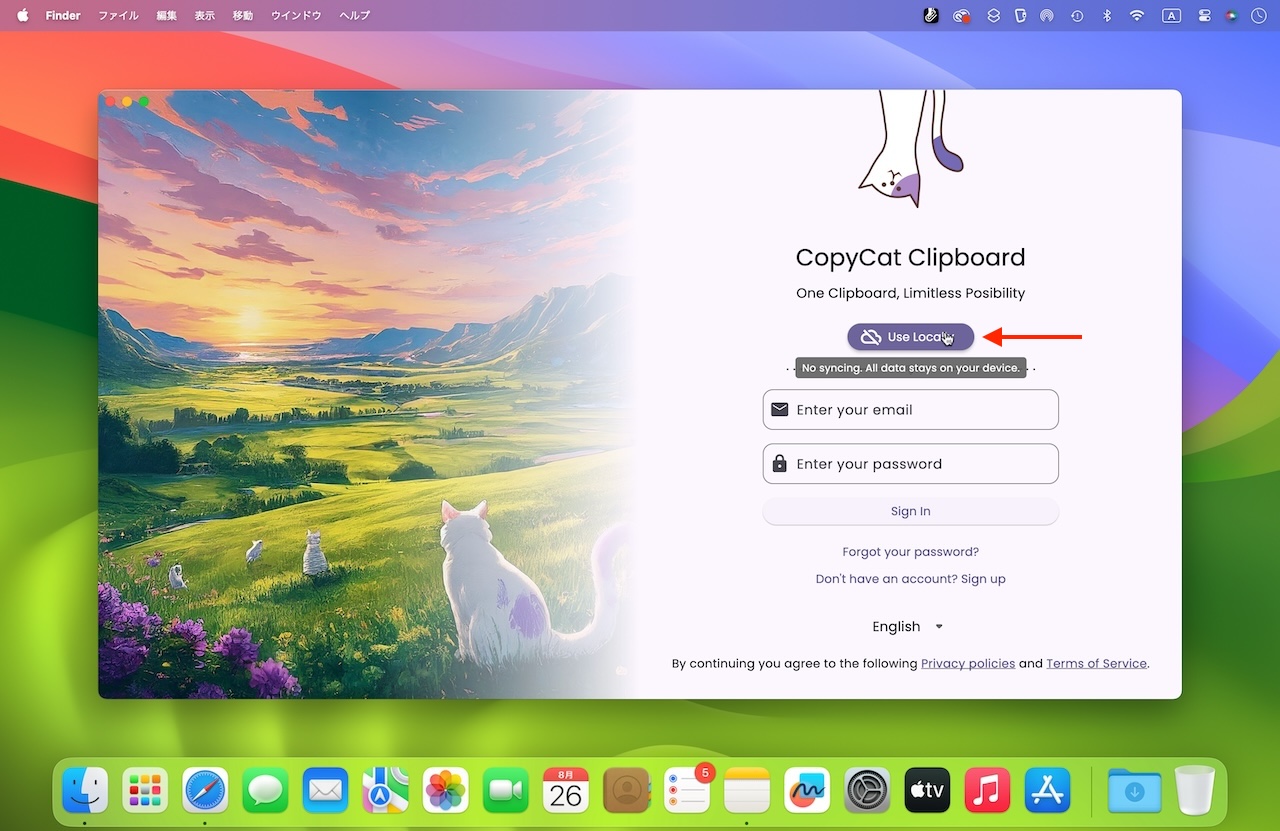Launch Freeform from the Dock
Screen dimensions: 1280x831
coord(807,791)
